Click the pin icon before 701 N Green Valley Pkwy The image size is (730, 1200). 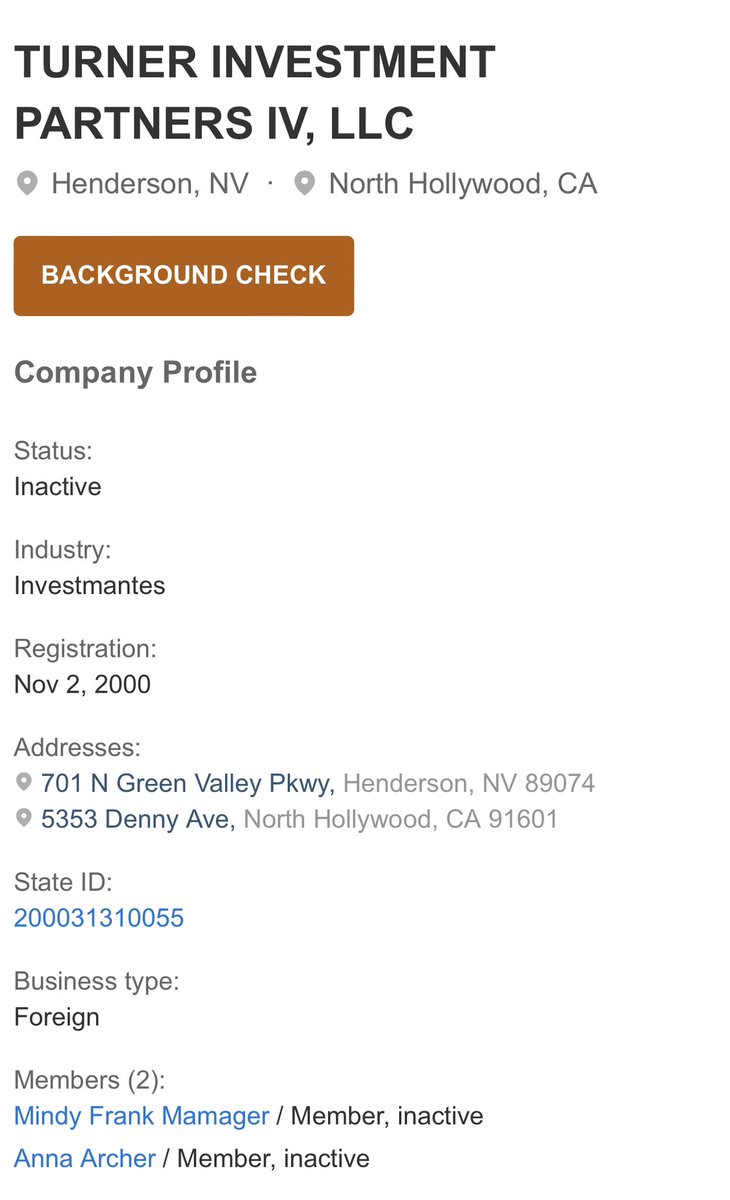click(x=24, y=782)
